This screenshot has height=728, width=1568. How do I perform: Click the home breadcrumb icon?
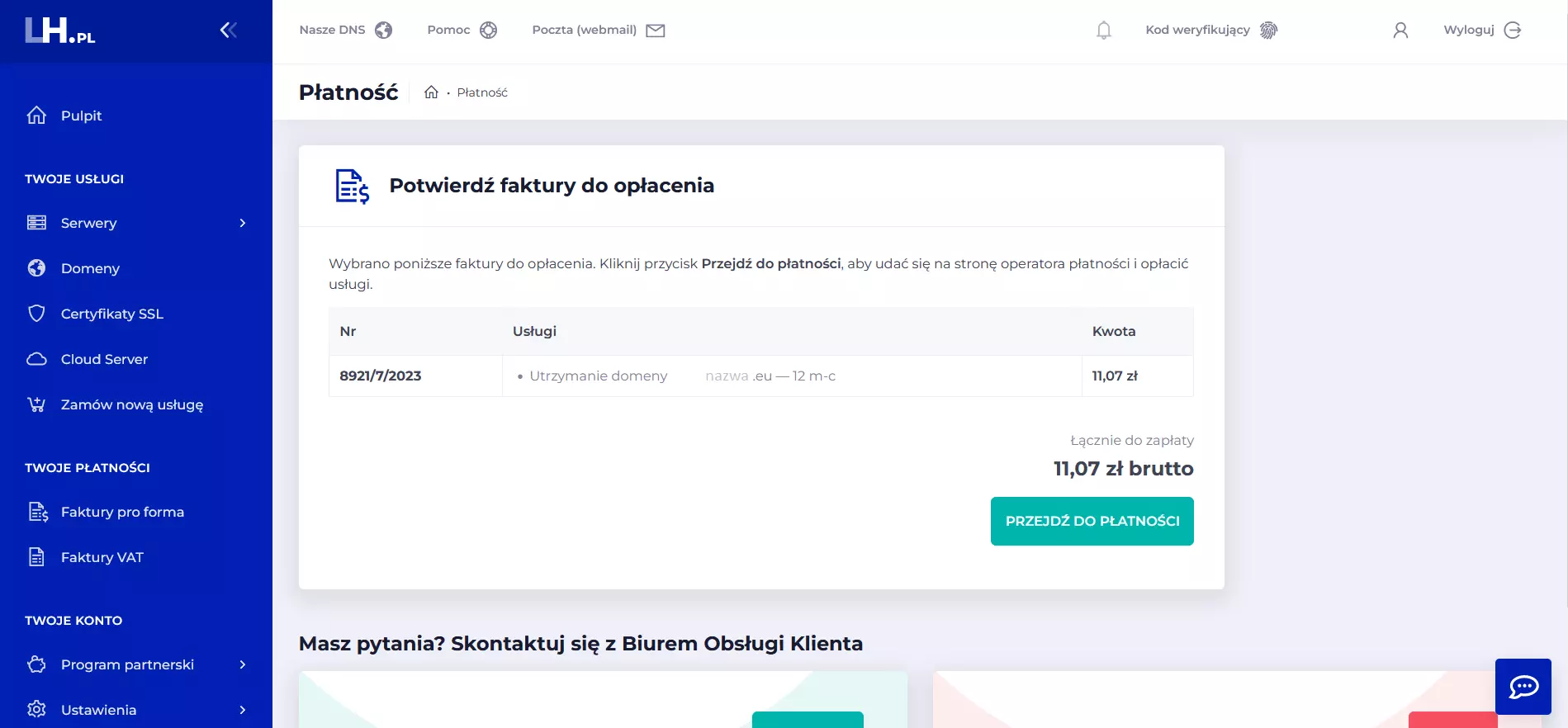tap(431, 92)
